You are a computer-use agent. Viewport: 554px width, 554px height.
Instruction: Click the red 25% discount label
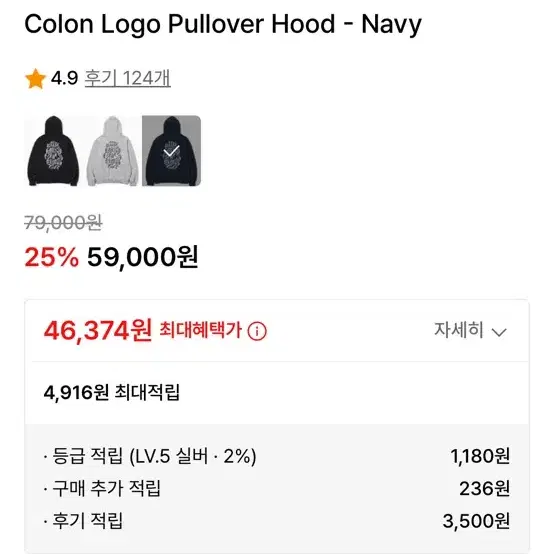pos(52,257)
